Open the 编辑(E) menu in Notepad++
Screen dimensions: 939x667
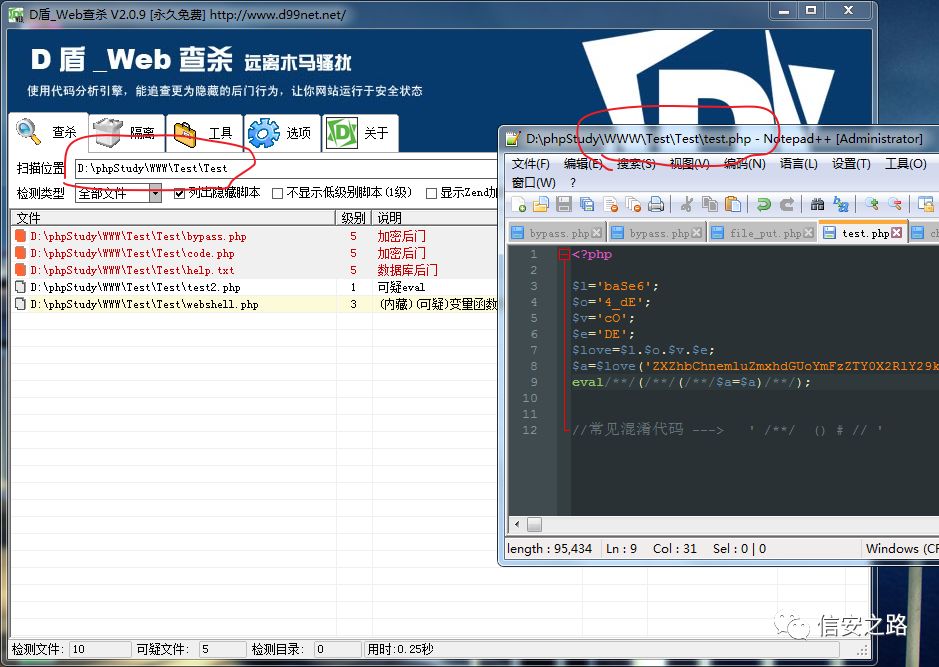click(583, 163)
